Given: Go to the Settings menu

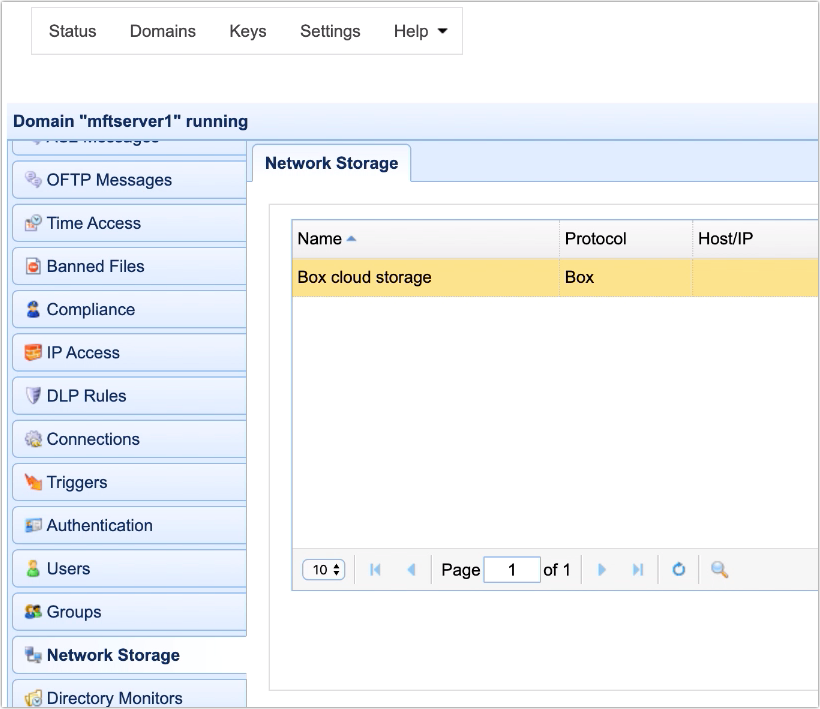Looking at the screenshot, I should [330, 31].
